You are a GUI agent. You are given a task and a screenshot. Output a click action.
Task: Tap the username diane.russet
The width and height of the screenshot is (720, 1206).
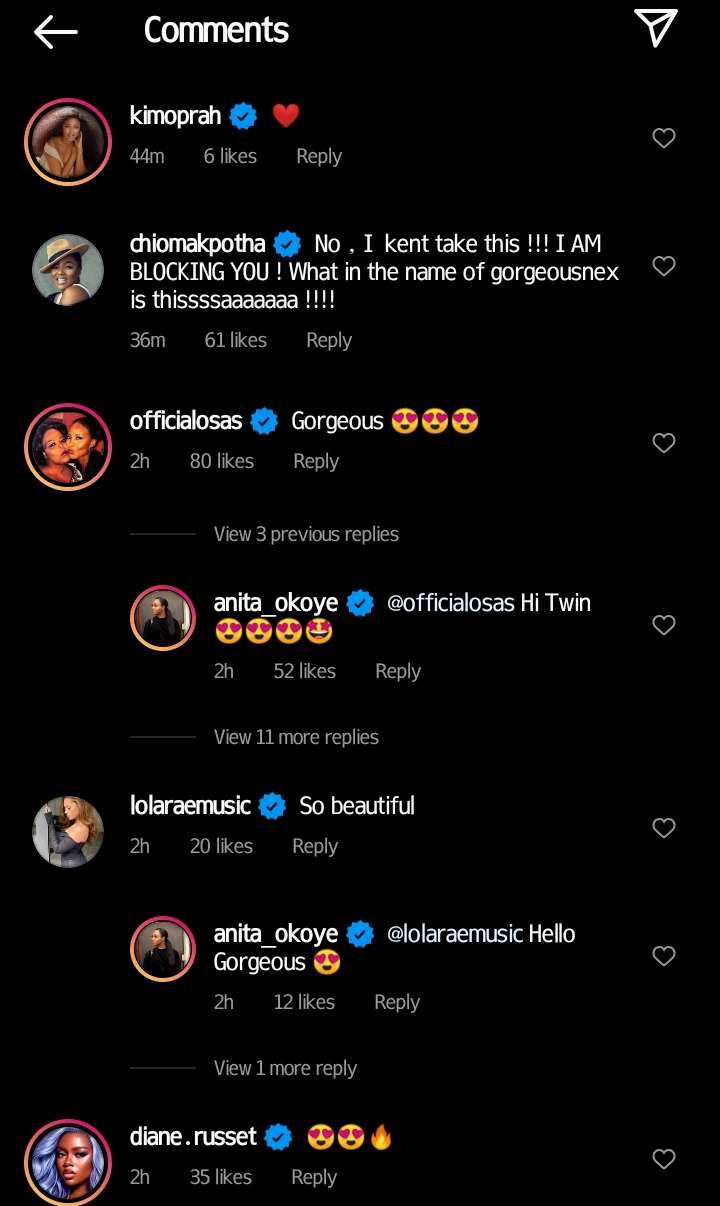pyautogui.click(x=193, y=1136)
